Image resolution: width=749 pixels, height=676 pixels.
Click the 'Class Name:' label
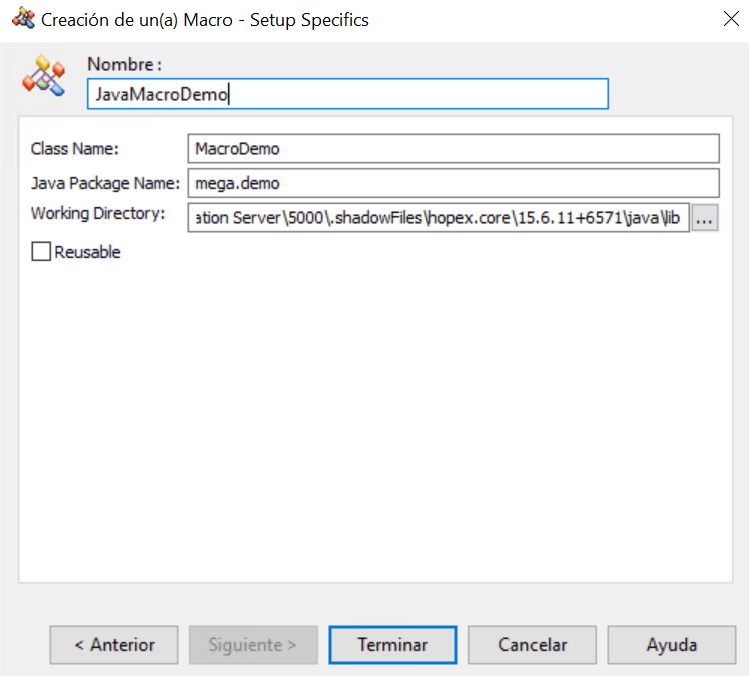point(75,149)
